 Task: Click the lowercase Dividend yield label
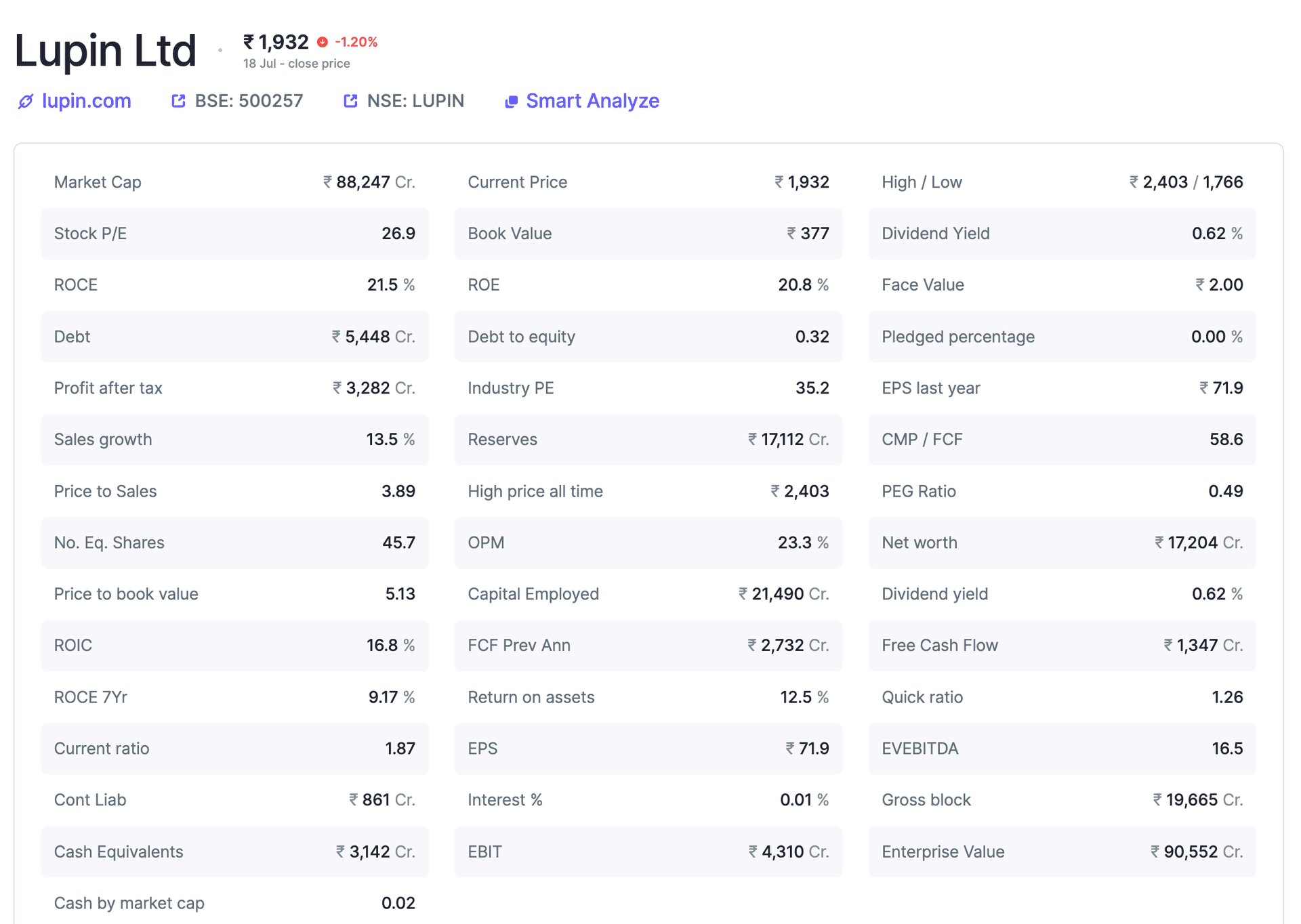[935, 594]
